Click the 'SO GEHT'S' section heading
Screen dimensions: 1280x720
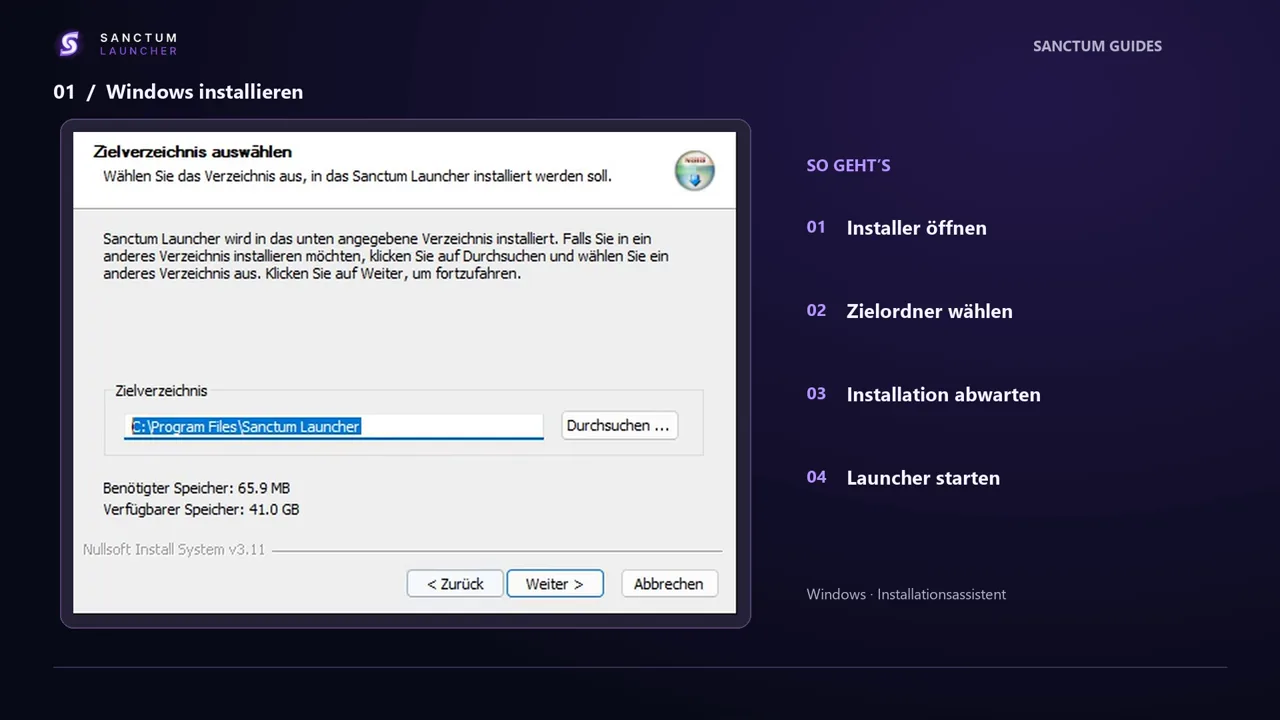point(848,166)
